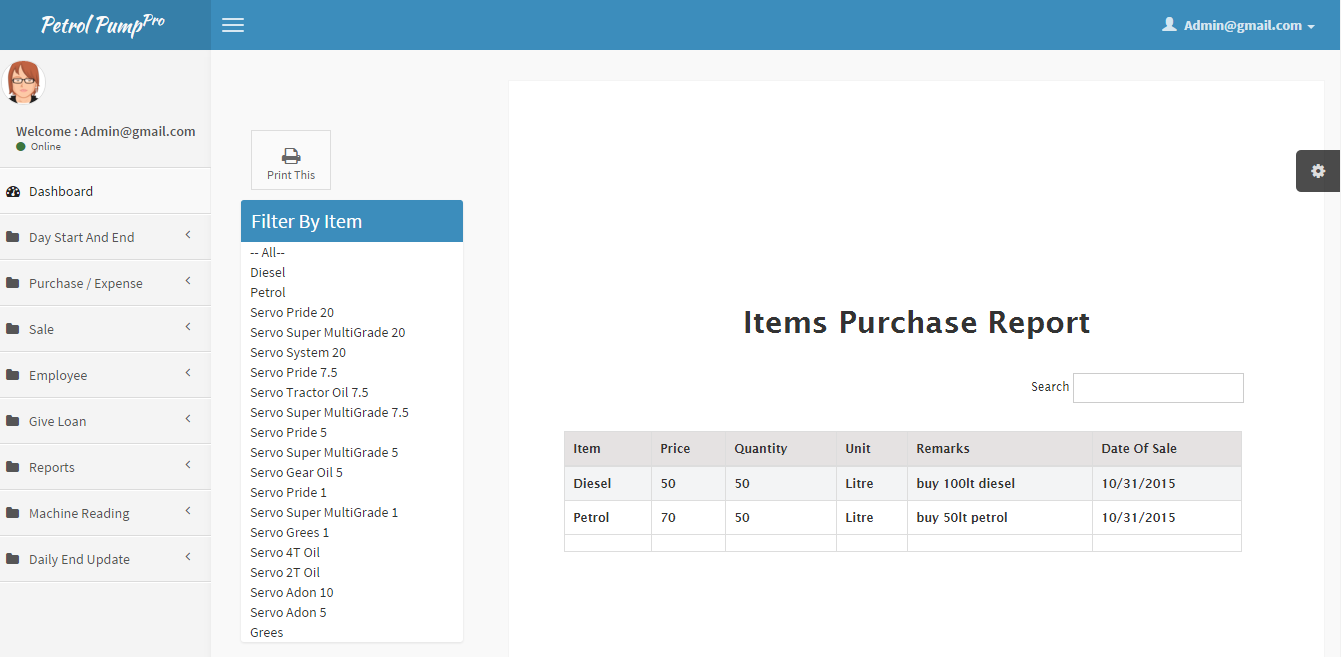Click the folder icon next to Give Loan

13,421
